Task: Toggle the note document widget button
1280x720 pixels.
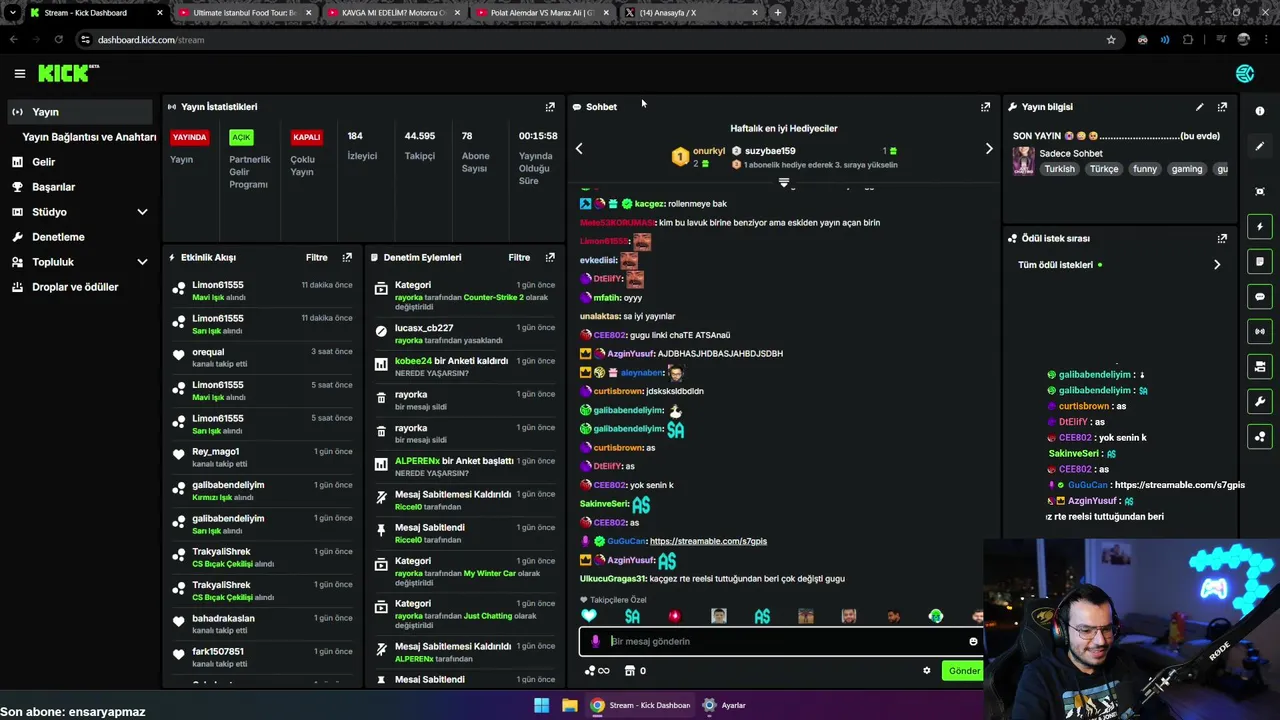Action: pos(1260,262)
